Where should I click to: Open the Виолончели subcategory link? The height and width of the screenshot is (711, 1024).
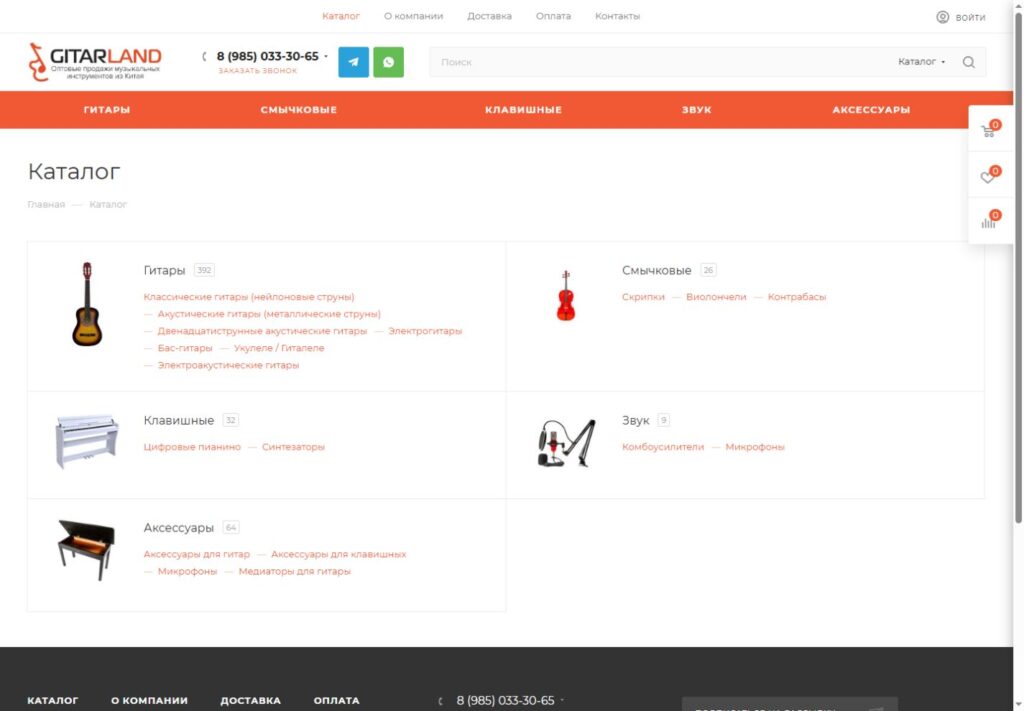coord(716,297)
